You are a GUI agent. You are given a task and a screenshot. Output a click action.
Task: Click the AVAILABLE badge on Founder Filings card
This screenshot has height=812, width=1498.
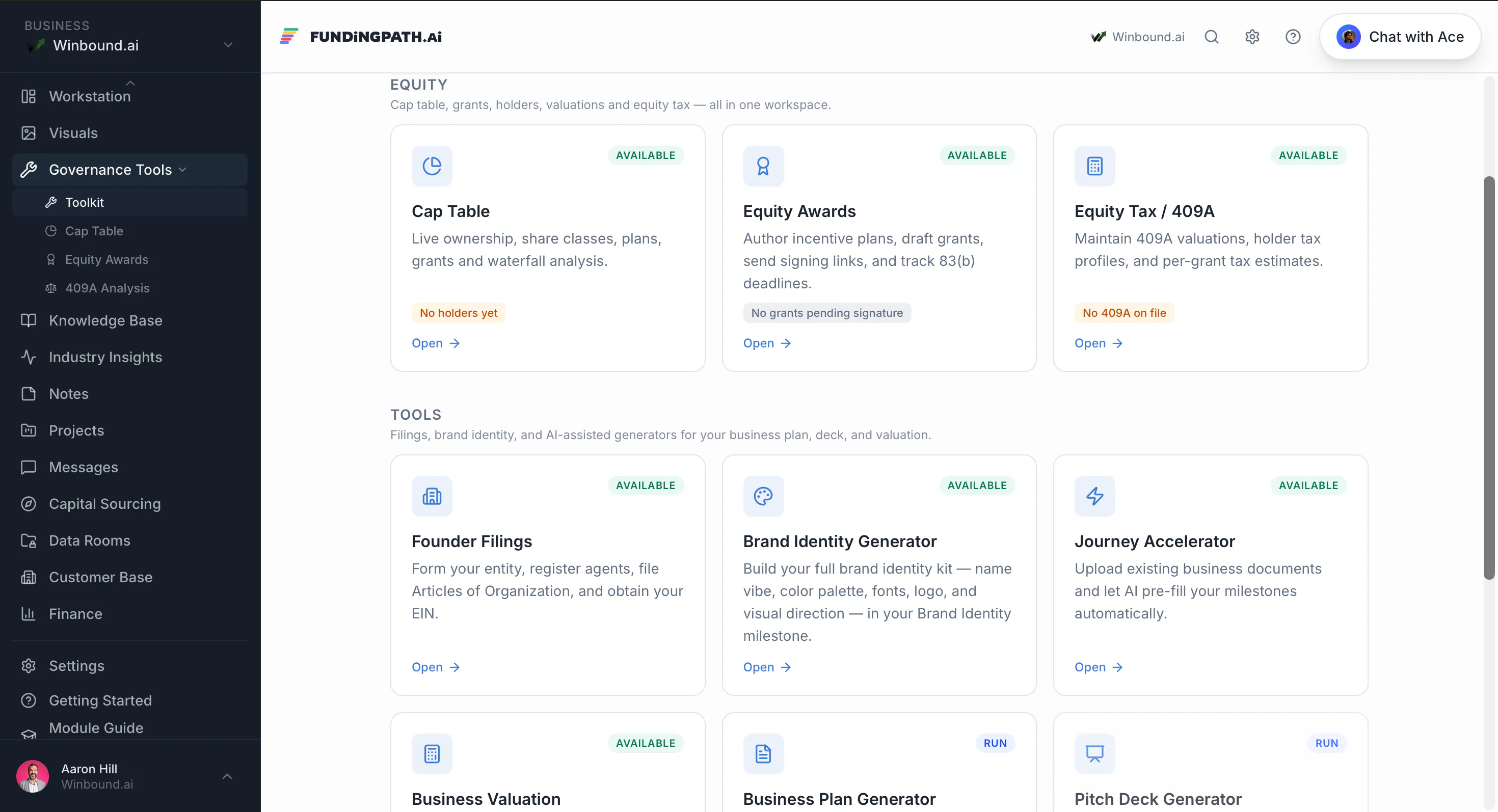tap(646, 485)
